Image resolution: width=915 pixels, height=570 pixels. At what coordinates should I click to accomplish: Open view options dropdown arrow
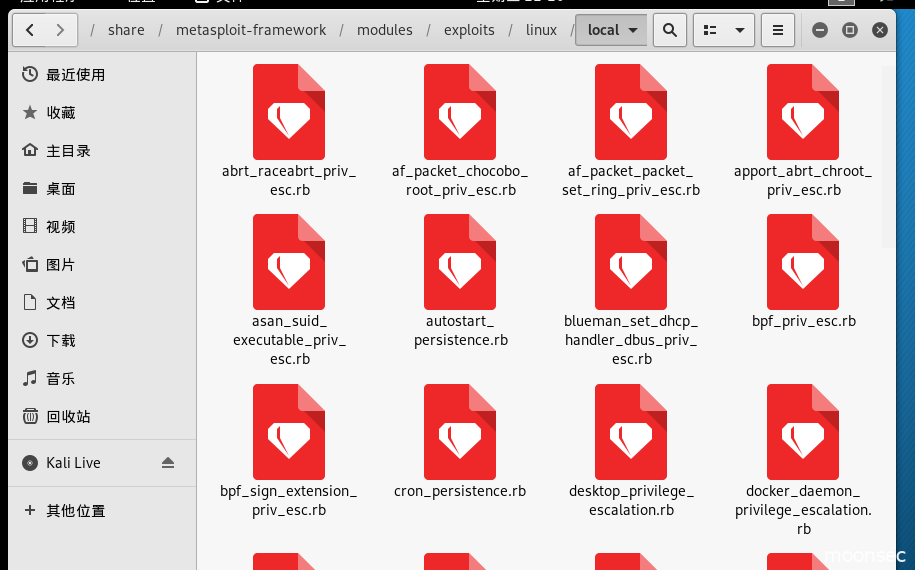point(740,30)
